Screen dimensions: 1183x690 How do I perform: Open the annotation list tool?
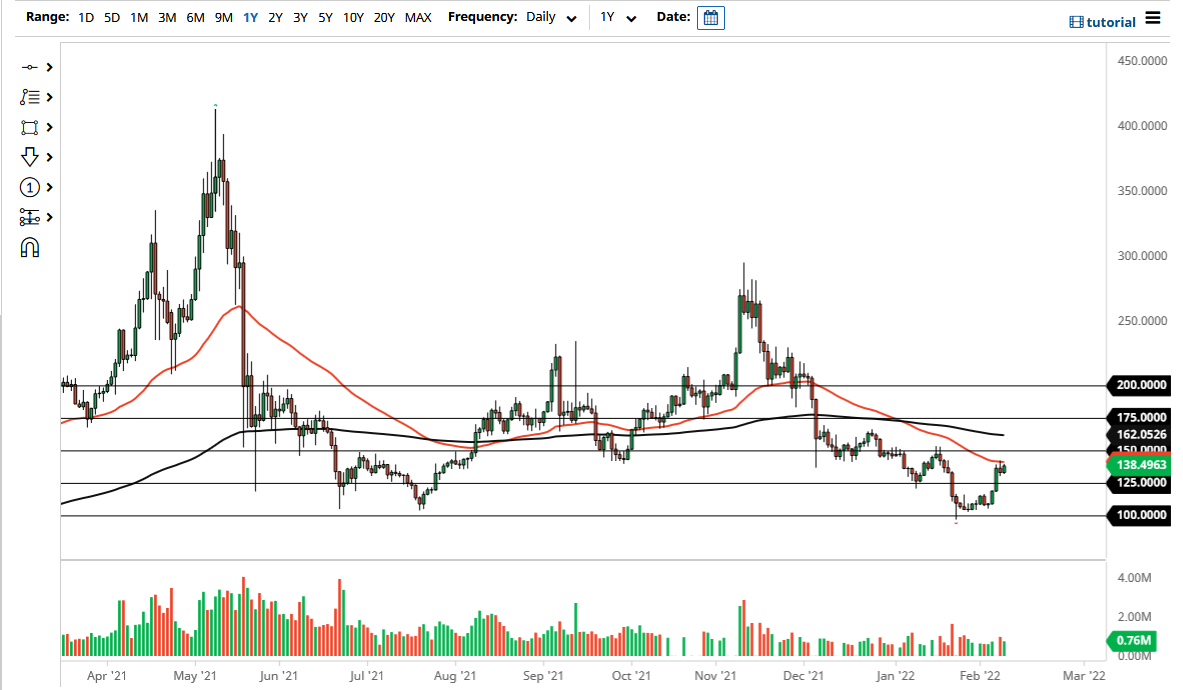pyautogui.click(x=30, y=97)
